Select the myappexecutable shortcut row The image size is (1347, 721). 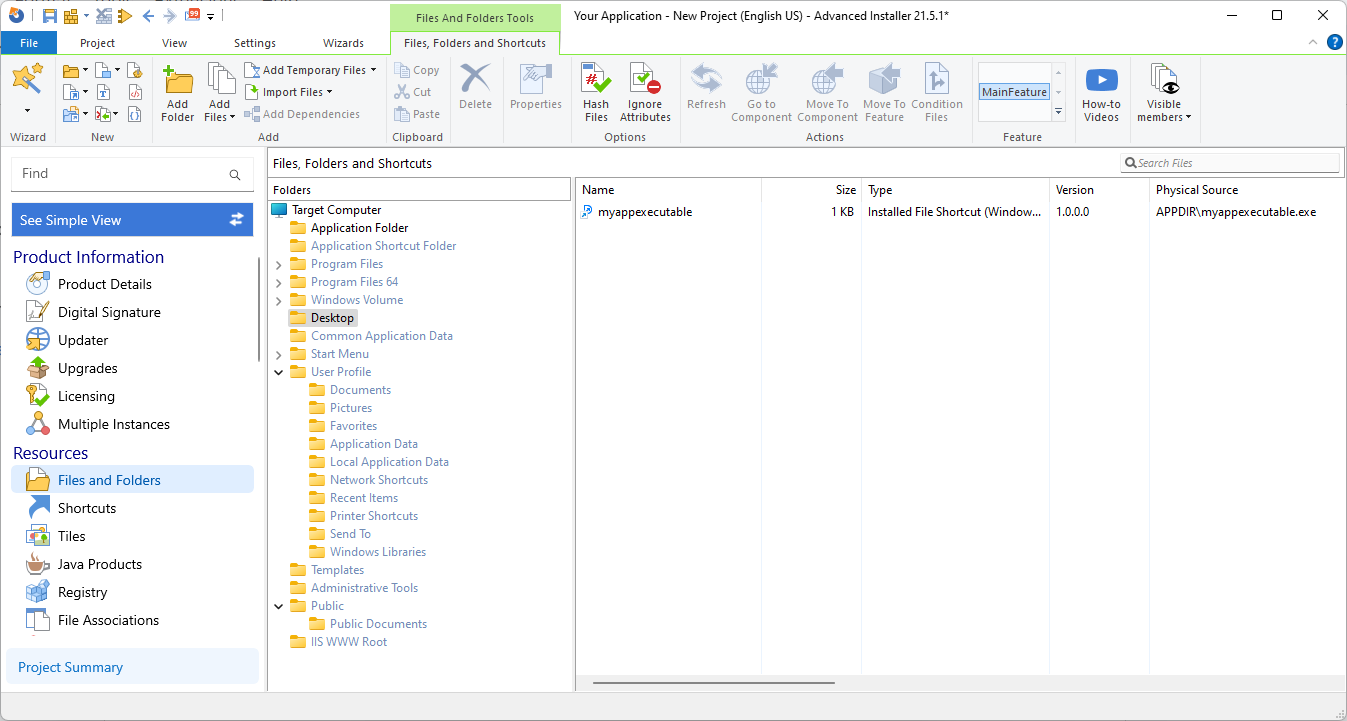tap(960, 212)
